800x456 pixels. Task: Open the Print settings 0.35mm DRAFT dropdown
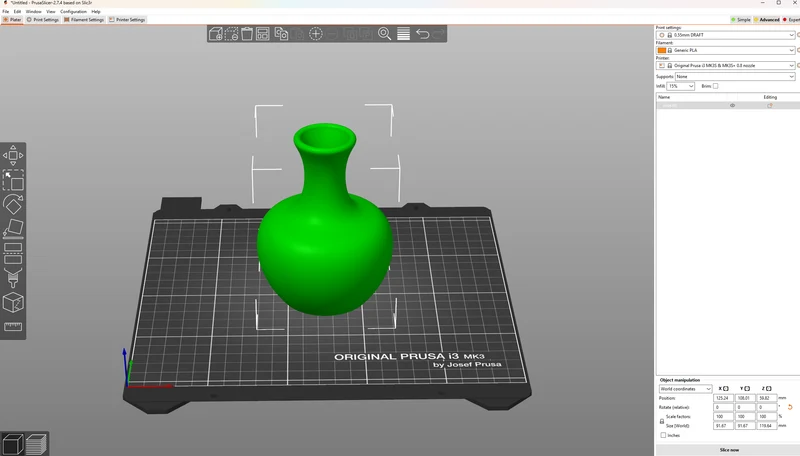(726, 35)
